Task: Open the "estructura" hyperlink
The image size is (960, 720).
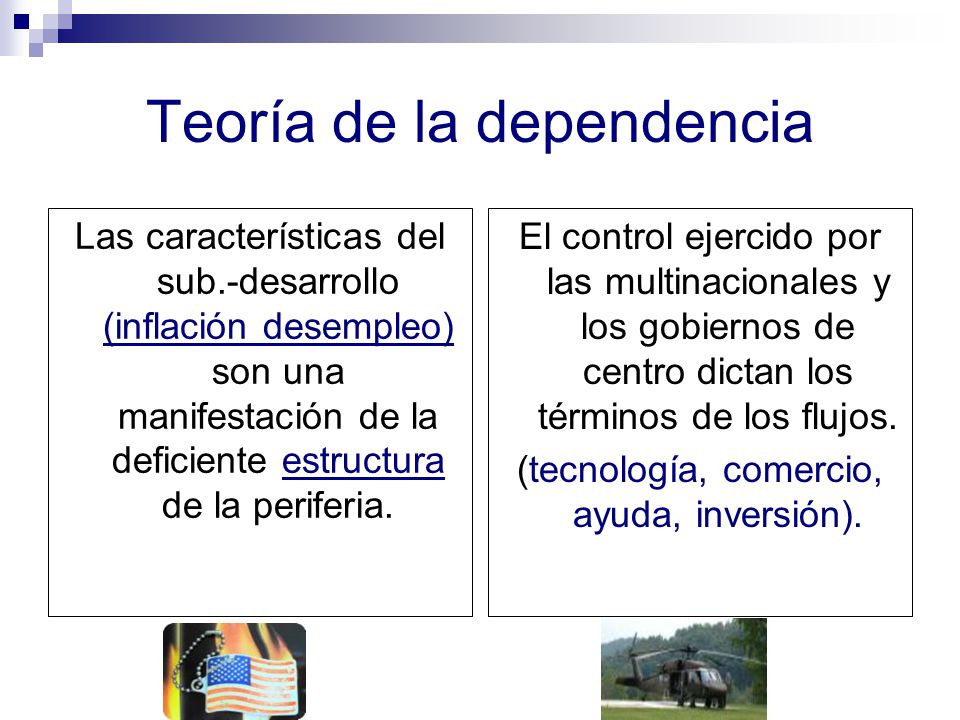Action: 363,461
